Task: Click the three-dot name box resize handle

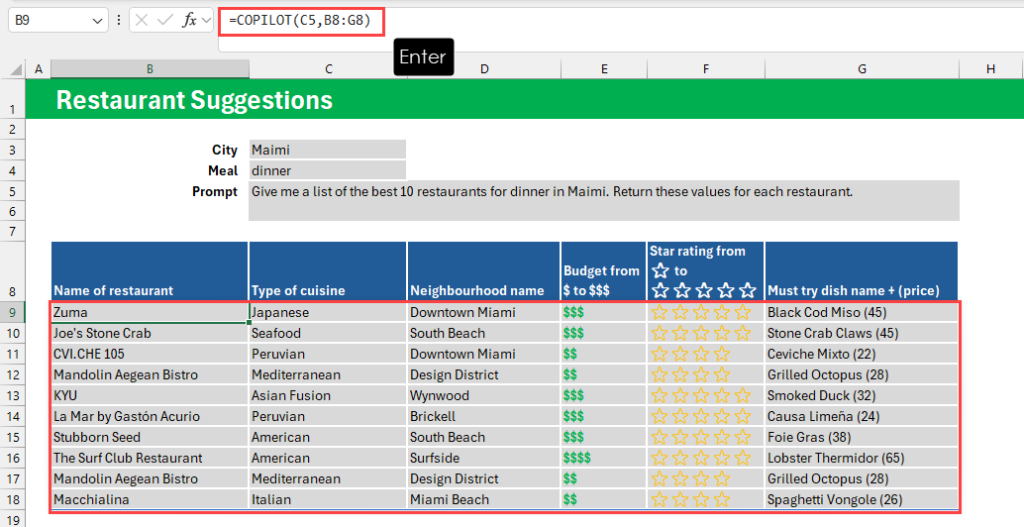Action: pos(120,20)
